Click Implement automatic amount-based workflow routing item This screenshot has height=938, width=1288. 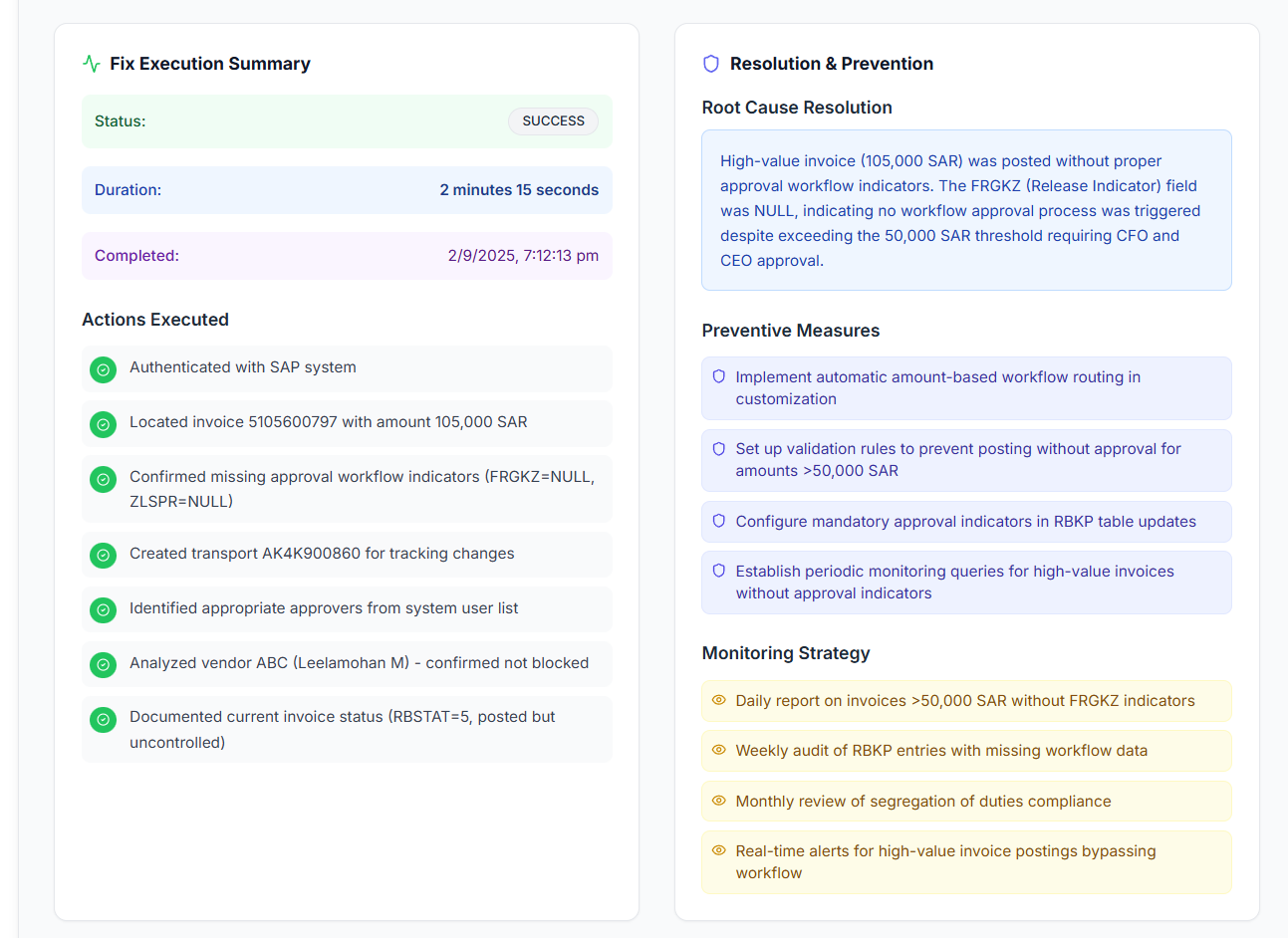coord(937,388)
